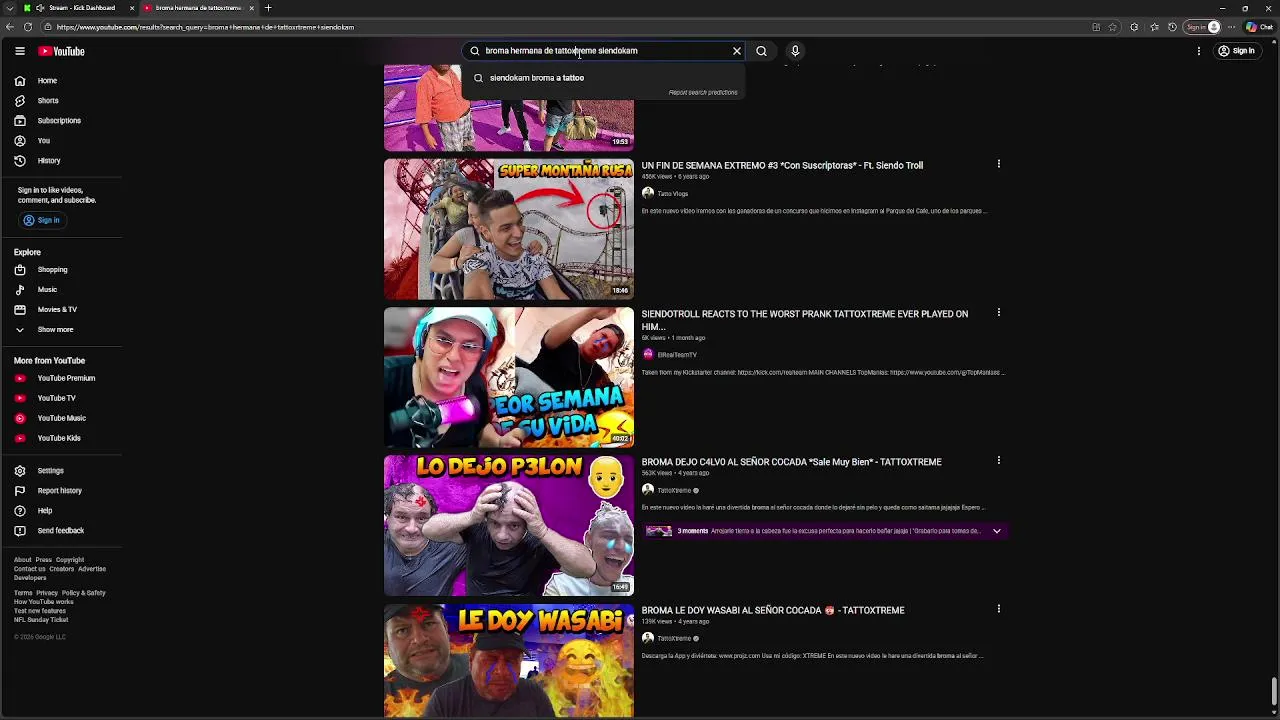
Task: Go back with browser back arrow
Action: pos(10,27)
